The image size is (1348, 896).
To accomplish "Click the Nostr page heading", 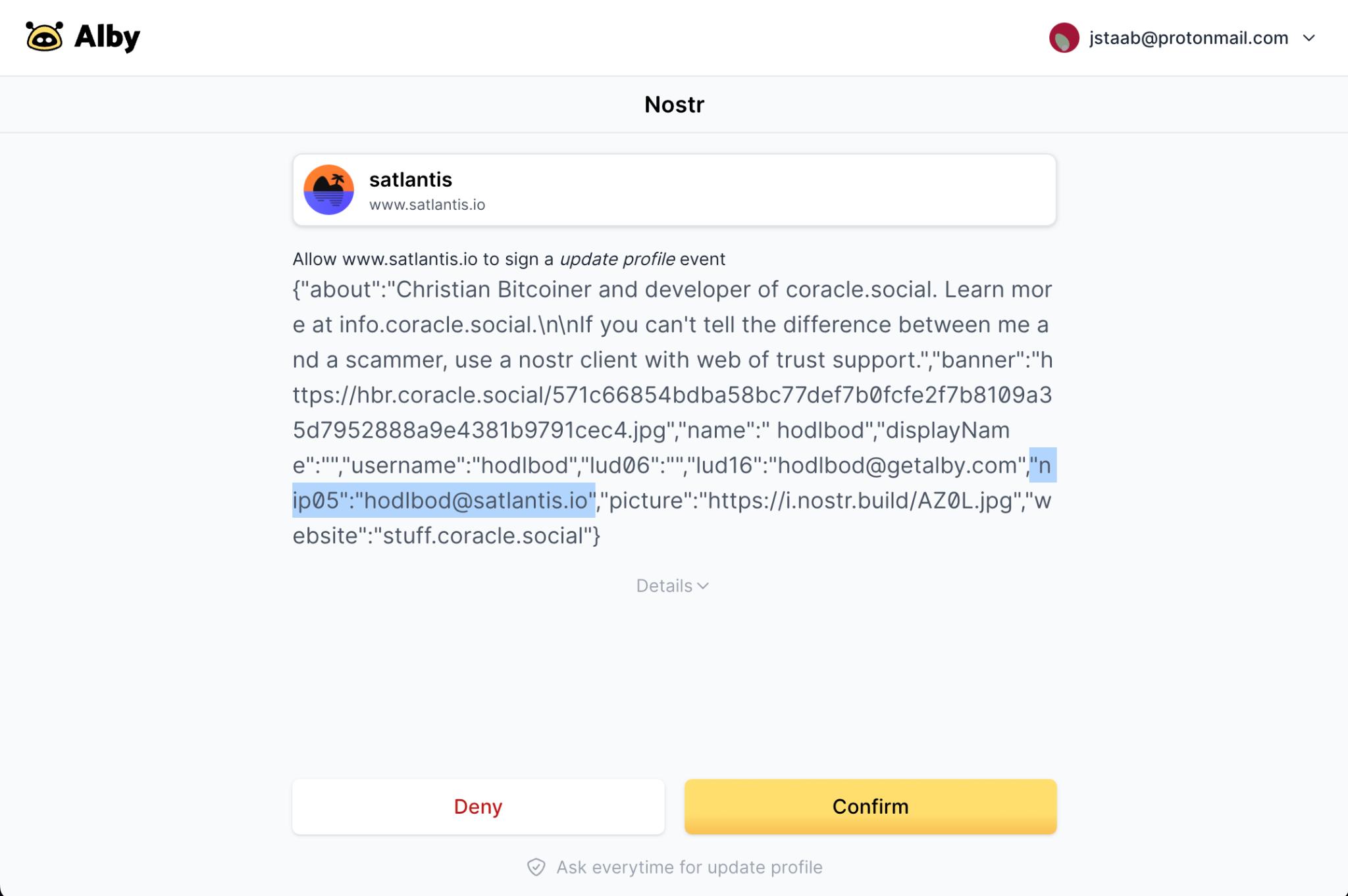I will coord(674,105).
